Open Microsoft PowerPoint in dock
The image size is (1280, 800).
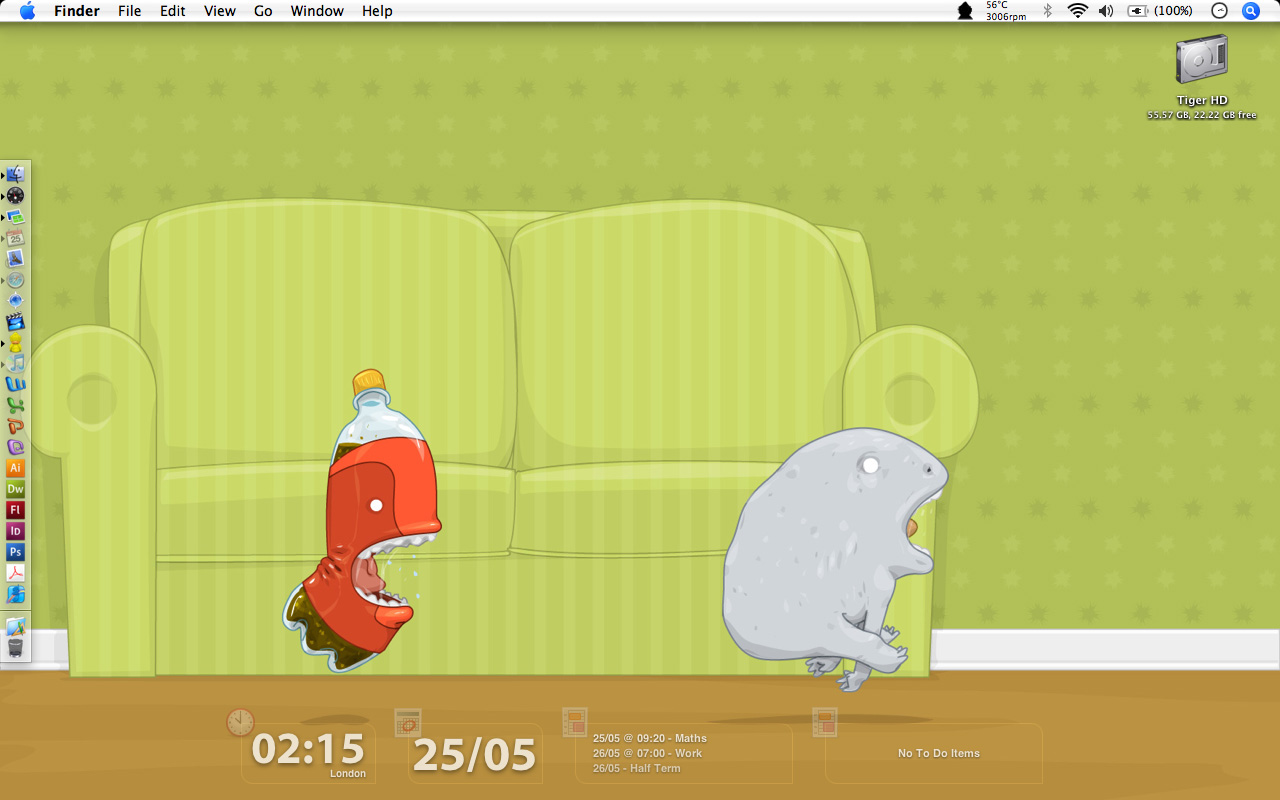point(15,426)
